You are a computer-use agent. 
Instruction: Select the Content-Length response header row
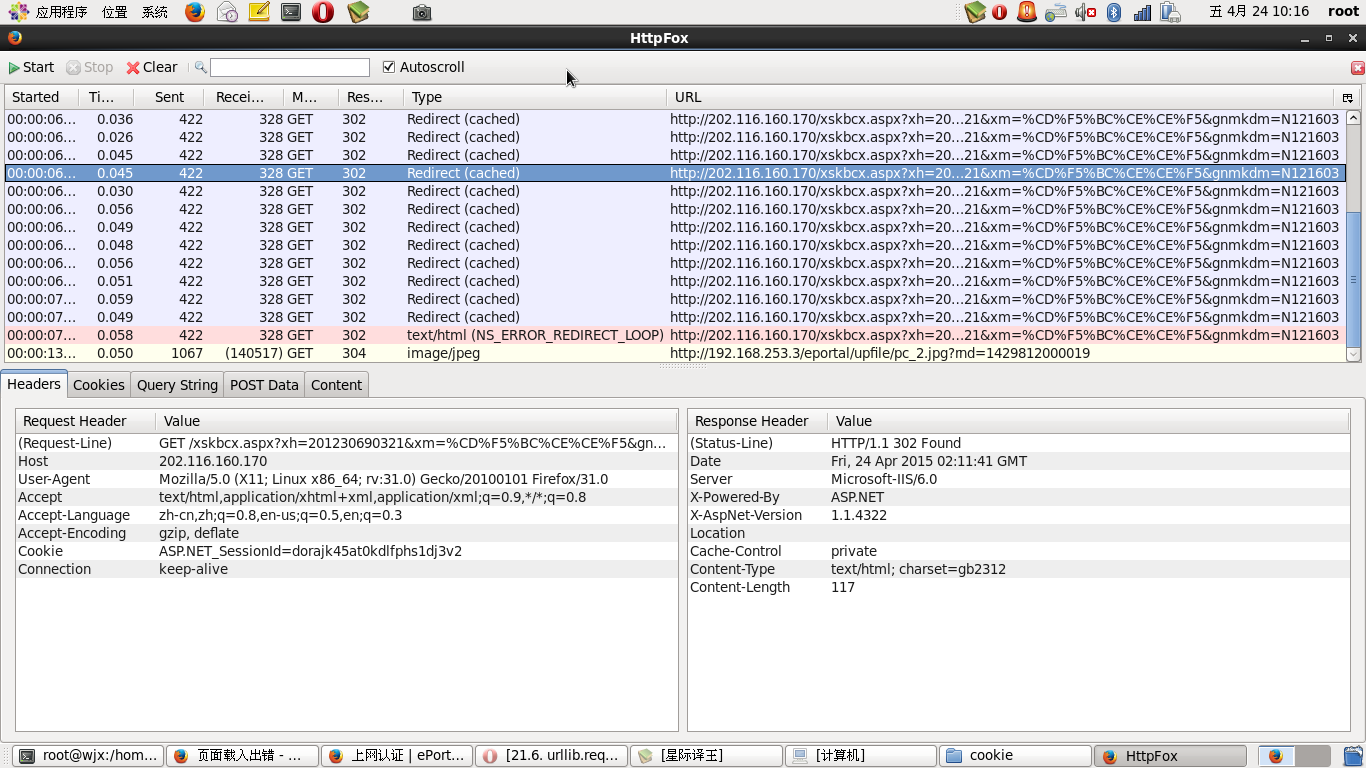[x=1019, y=587]
